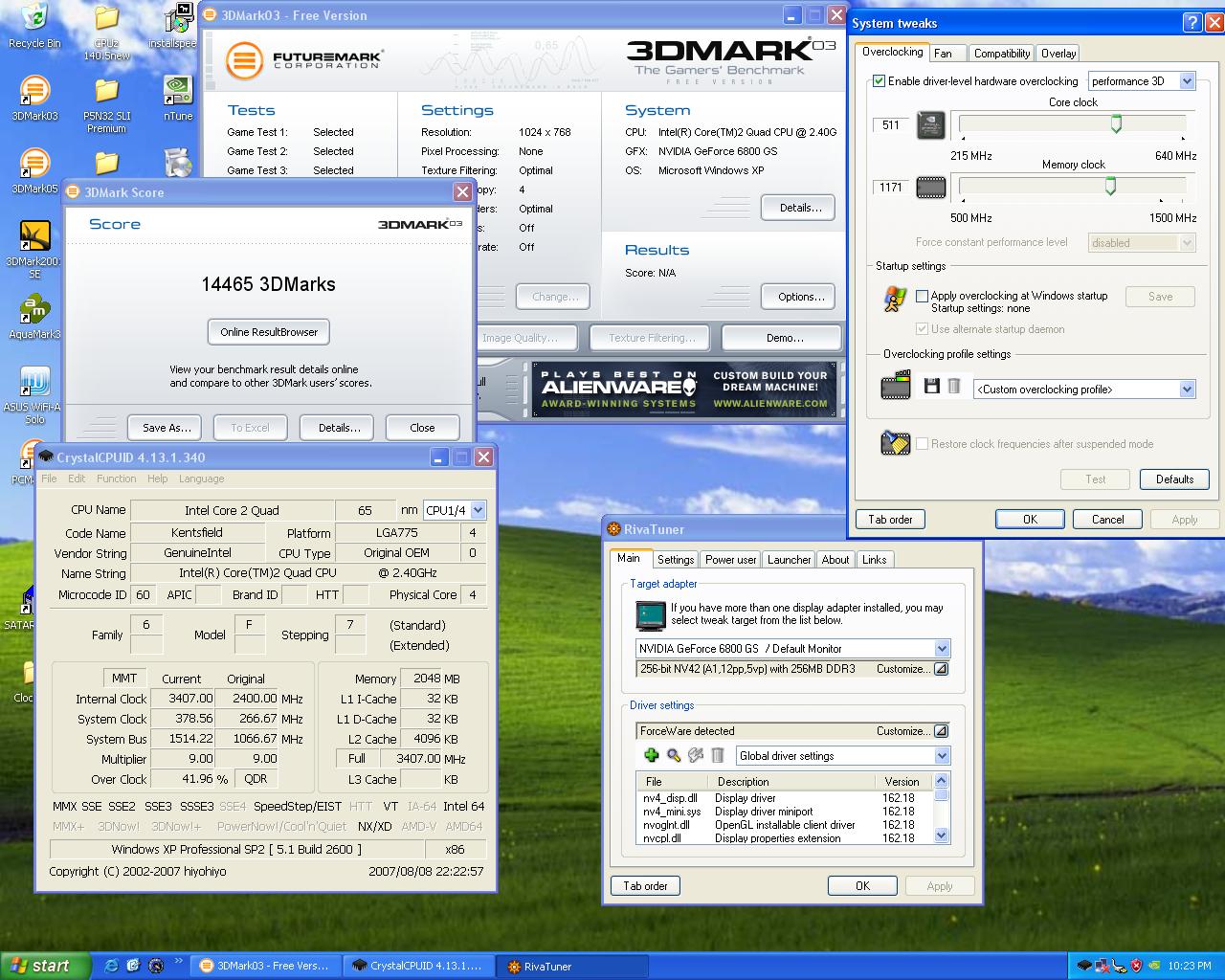
Task: Open the 3DMark05 desktop shortcut
Action: tap(34, 171)
